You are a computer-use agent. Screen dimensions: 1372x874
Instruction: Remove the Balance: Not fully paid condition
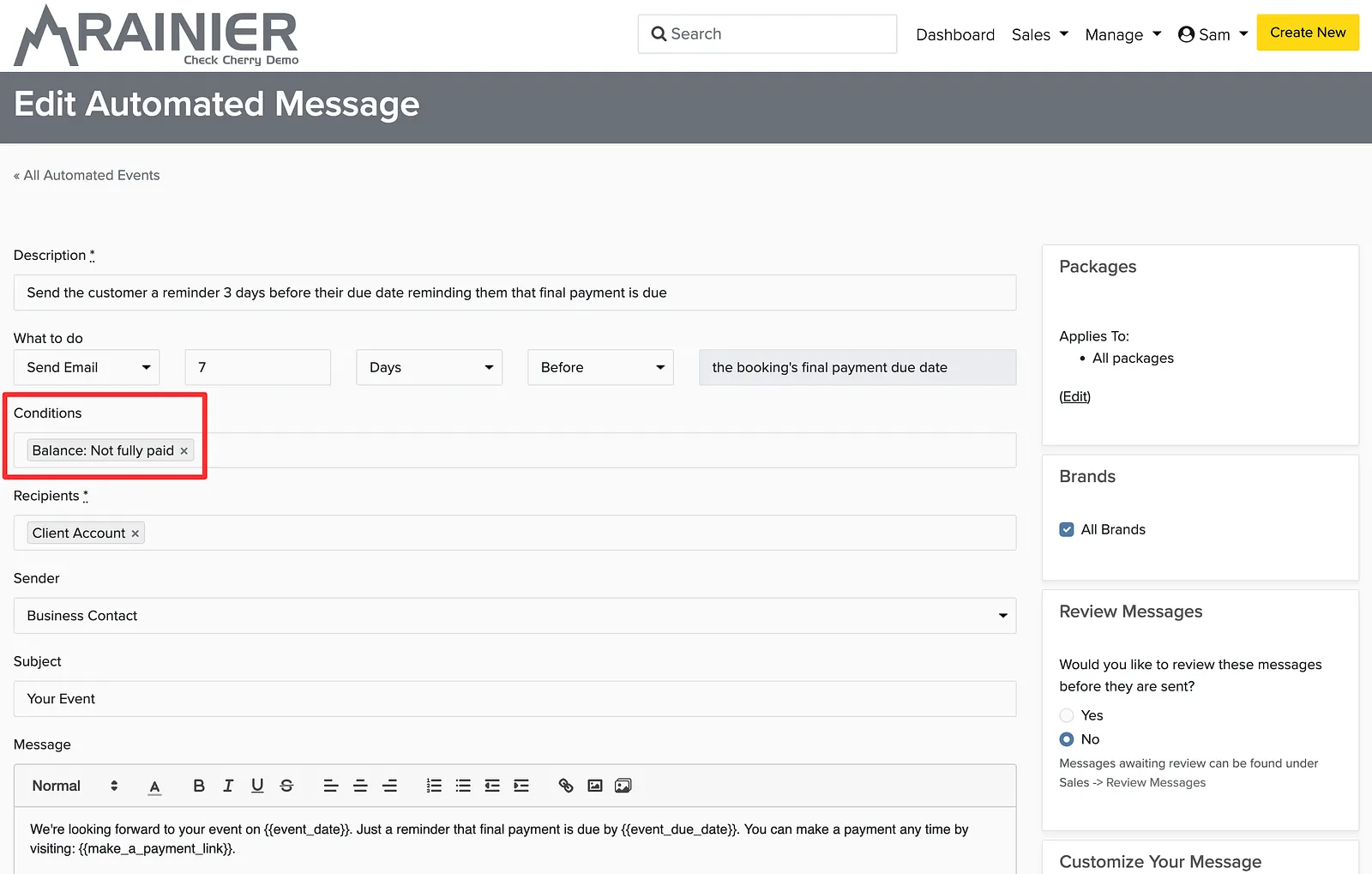(x=184, y=451)
